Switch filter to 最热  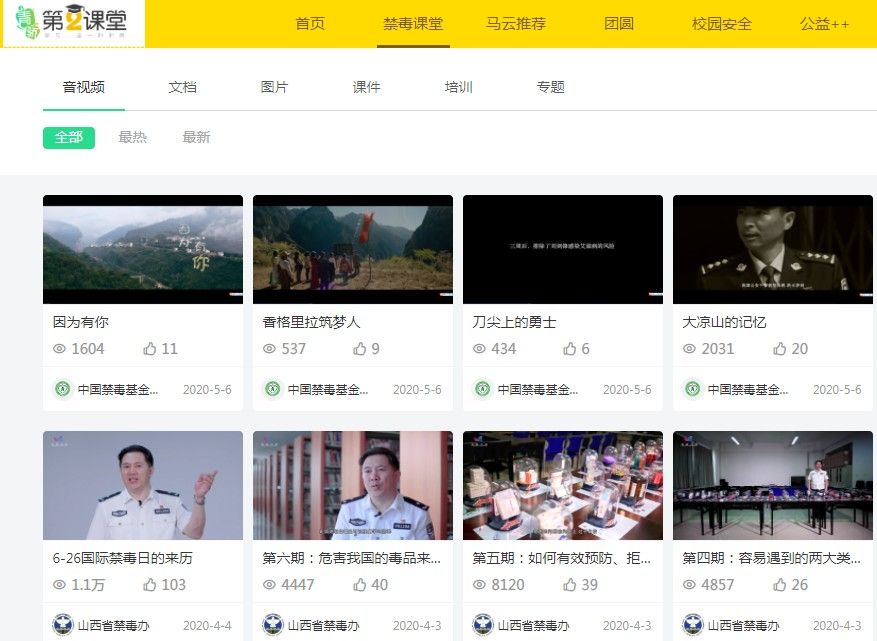(134, 137)
